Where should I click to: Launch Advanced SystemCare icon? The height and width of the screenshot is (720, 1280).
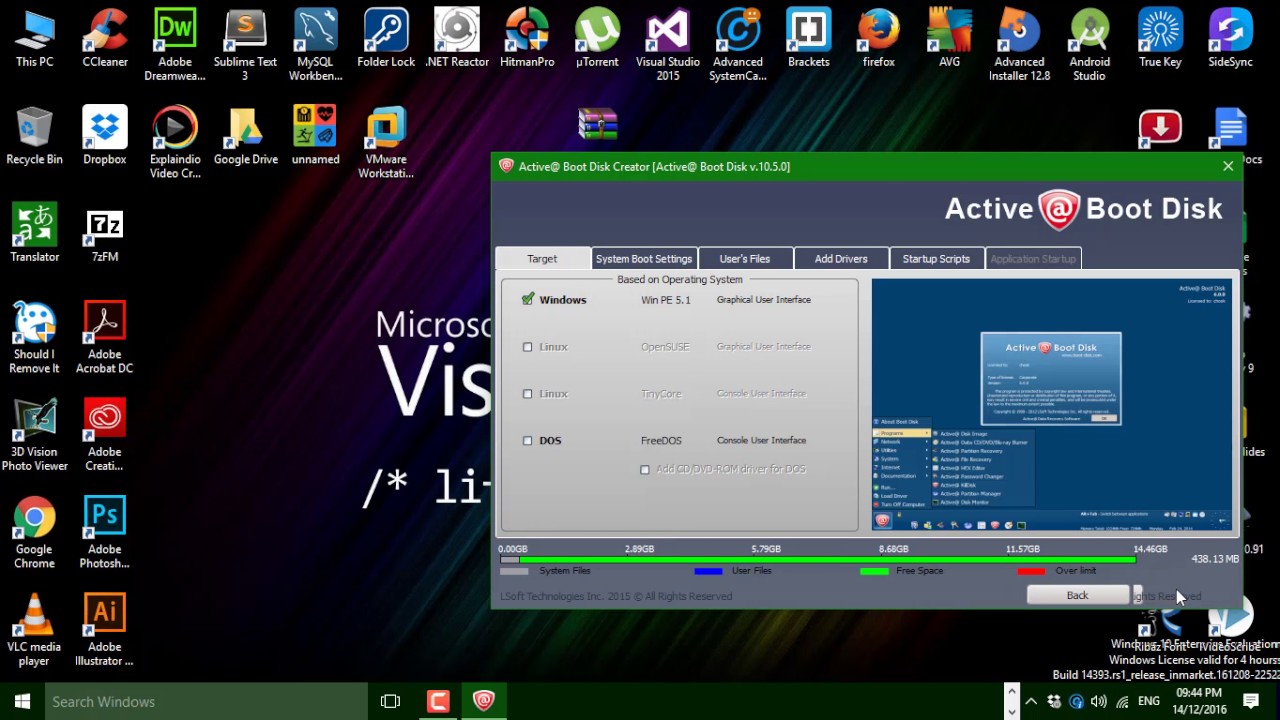pyautogui.click(x=738, y=46)
